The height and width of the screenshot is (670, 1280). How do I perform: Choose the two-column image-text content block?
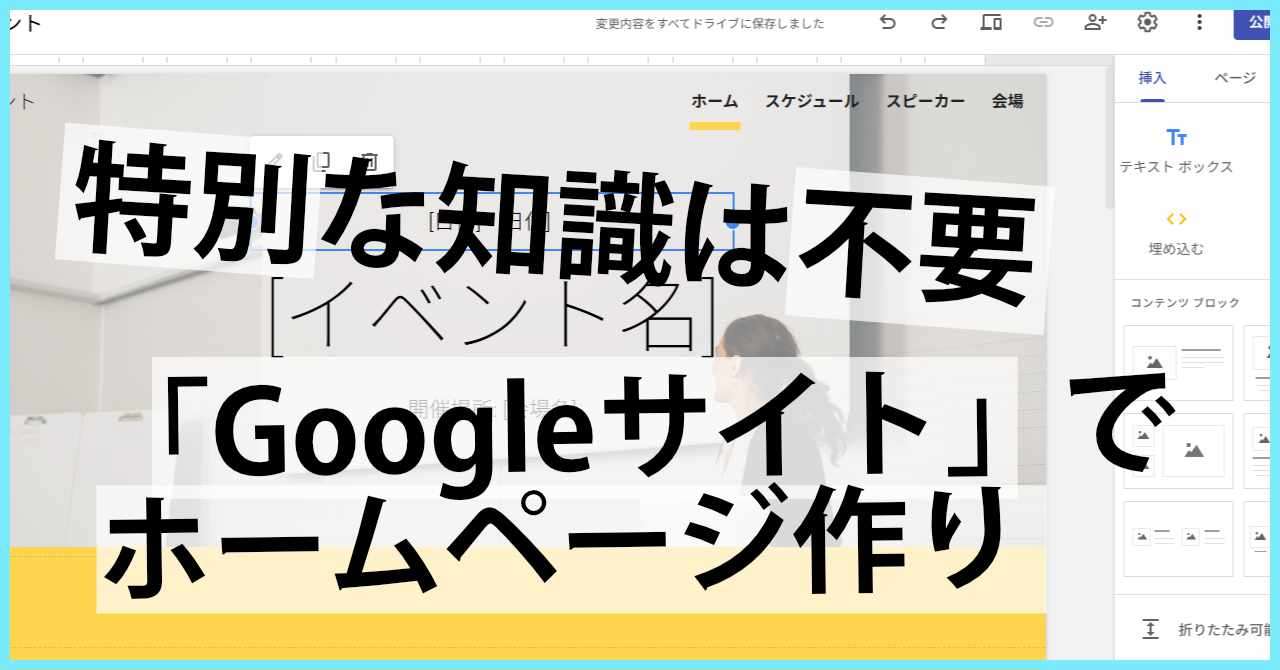(1178, 539)
